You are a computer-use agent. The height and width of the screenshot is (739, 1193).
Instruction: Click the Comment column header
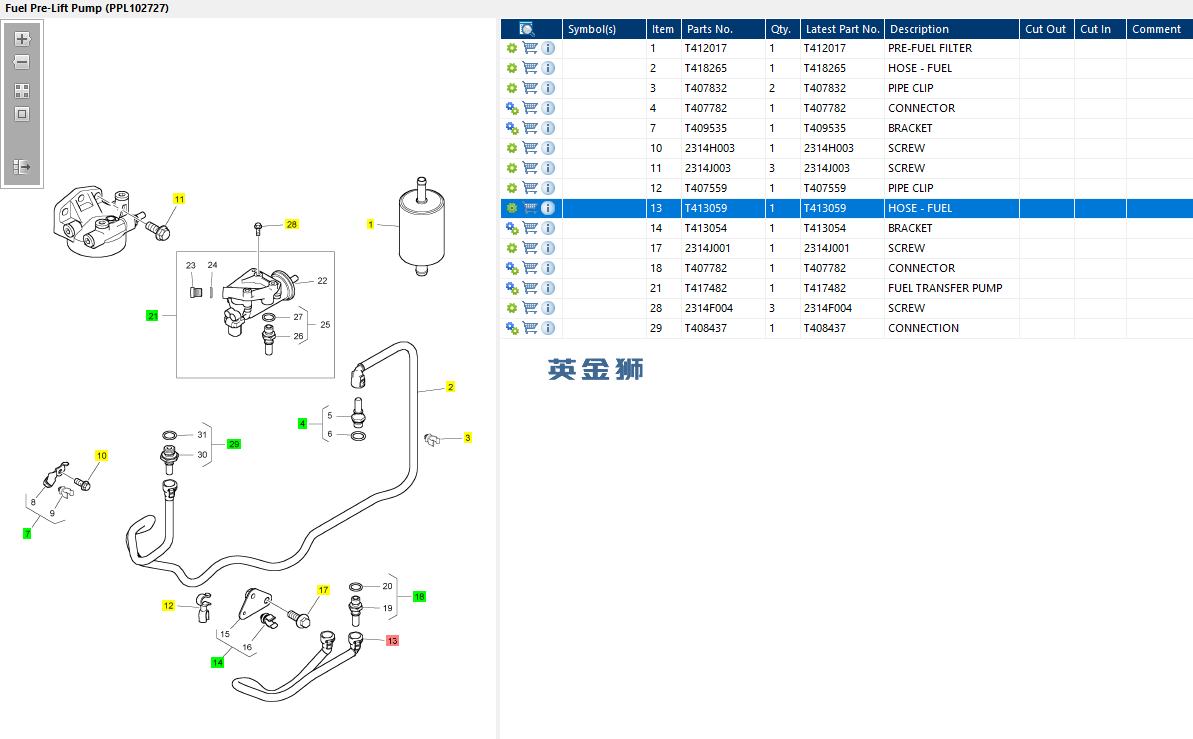1160,29
